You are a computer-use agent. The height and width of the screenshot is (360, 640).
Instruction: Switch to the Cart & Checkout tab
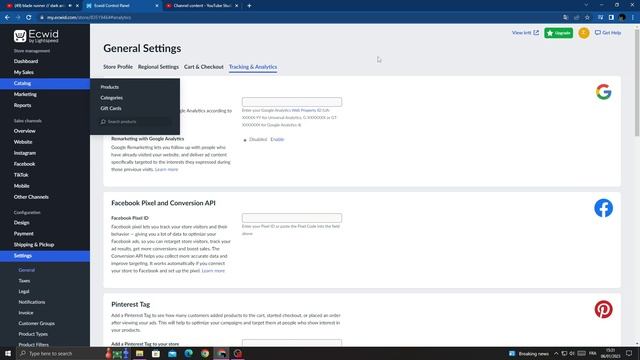click(x=204, y=67)
